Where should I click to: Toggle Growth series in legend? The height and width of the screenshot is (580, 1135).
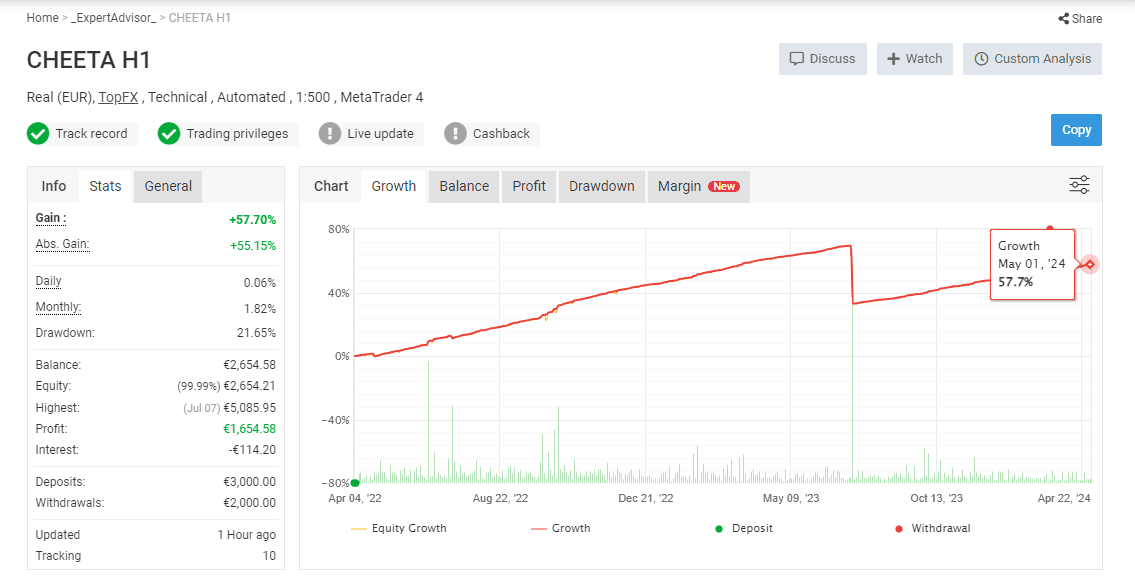tap(560, 529)
